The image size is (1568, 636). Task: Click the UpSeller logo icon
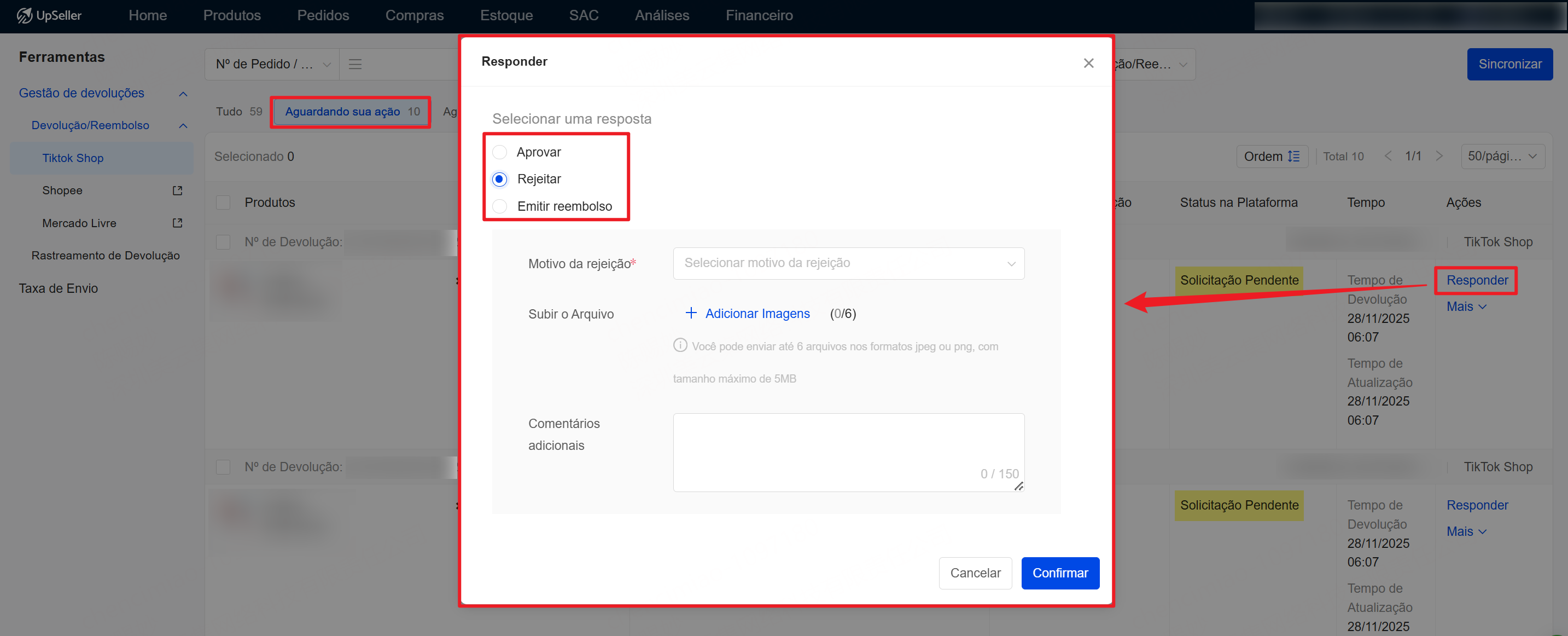(x=25, y=15)
